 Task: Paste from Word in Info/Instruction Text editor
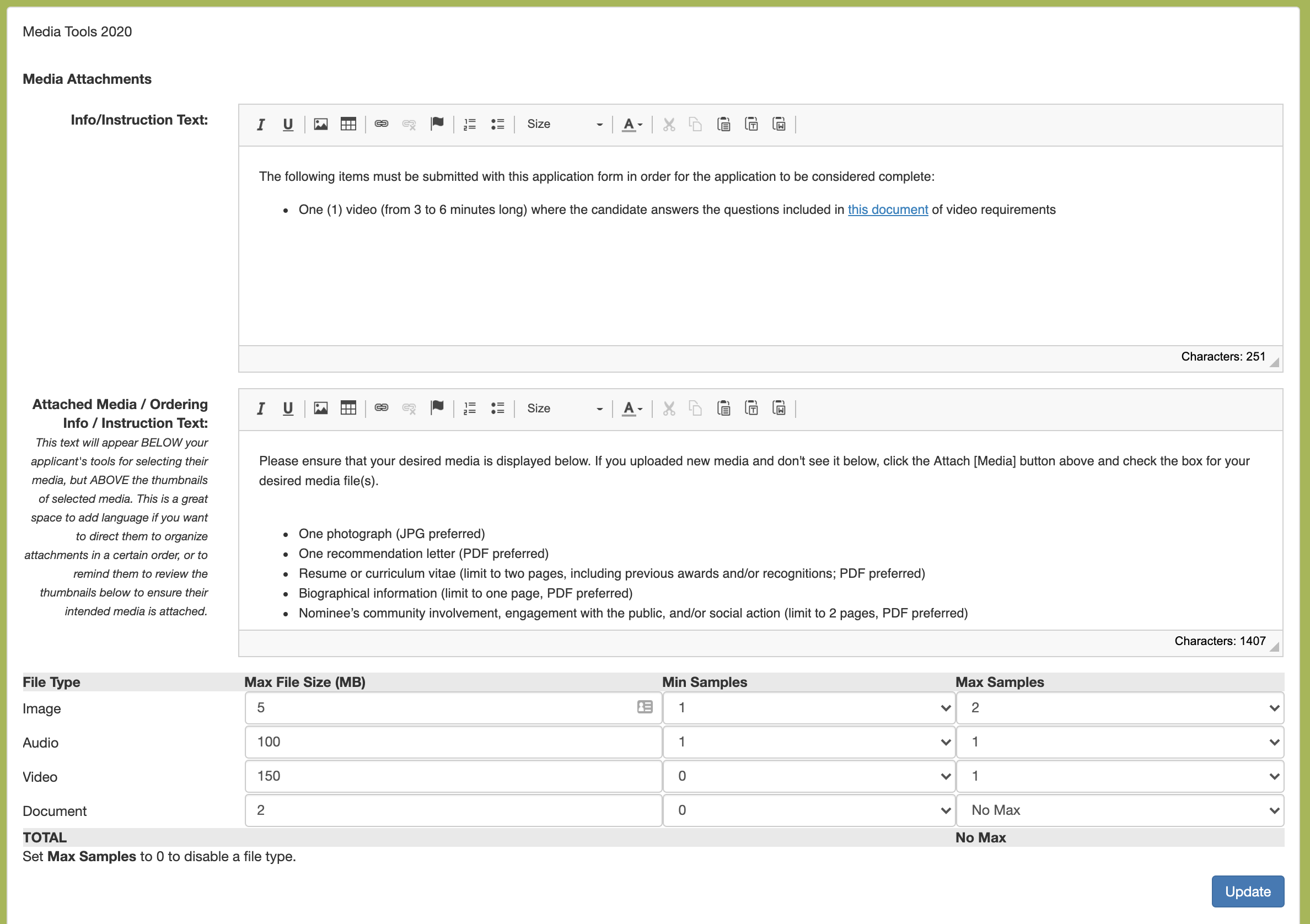[779, 125]
